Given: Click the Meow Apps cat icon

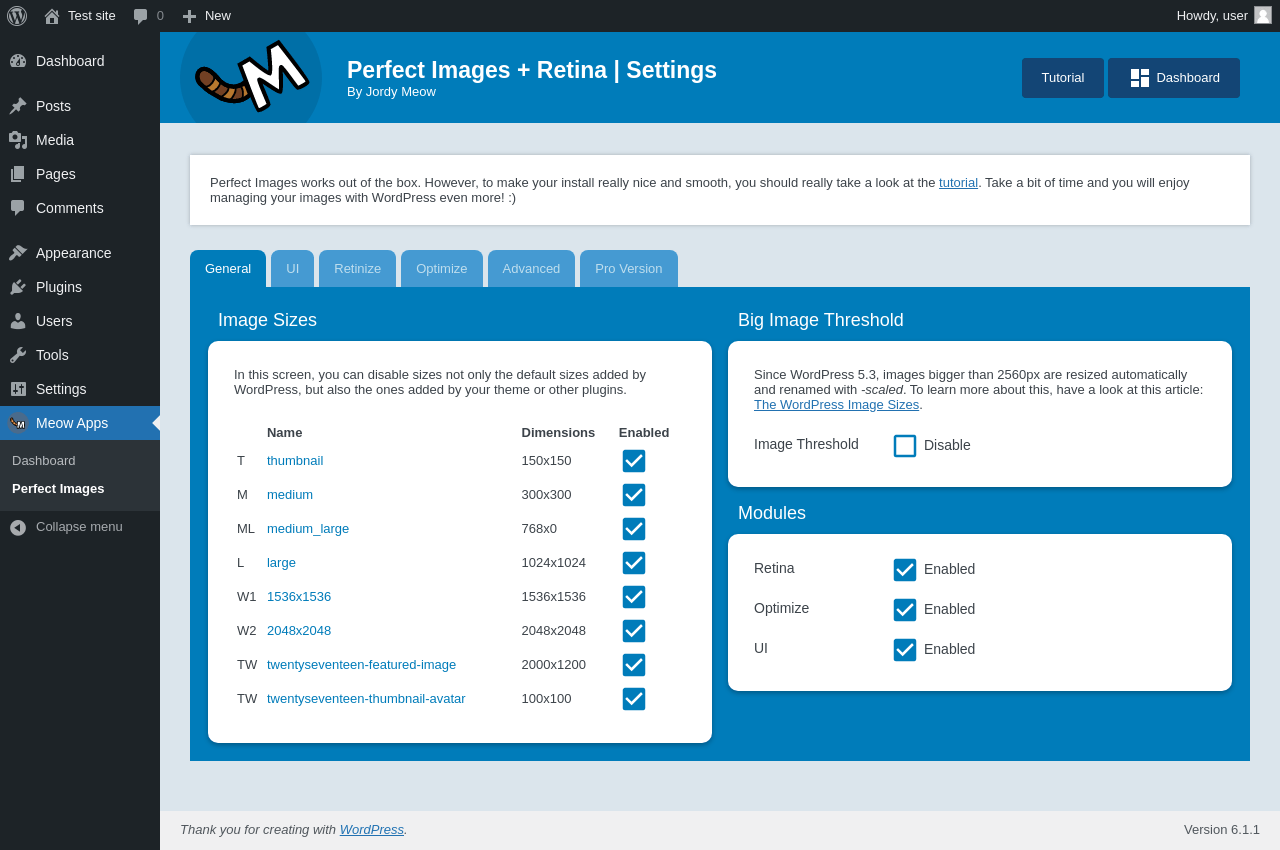Looking at the screenshot, I should [18, 423].
